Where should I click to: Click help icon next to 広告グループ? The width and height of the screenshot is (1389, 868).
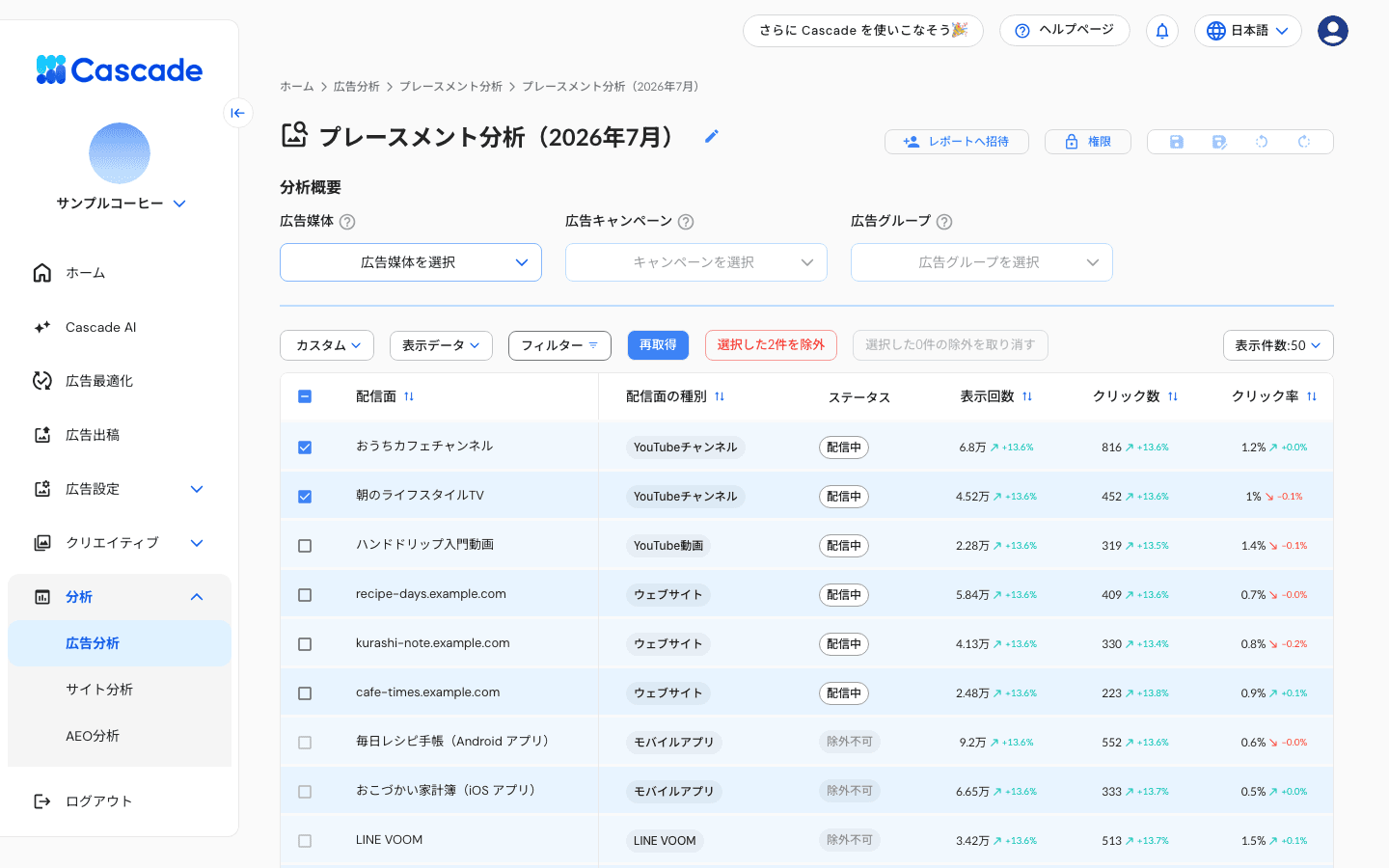click(x=944, y=222)
